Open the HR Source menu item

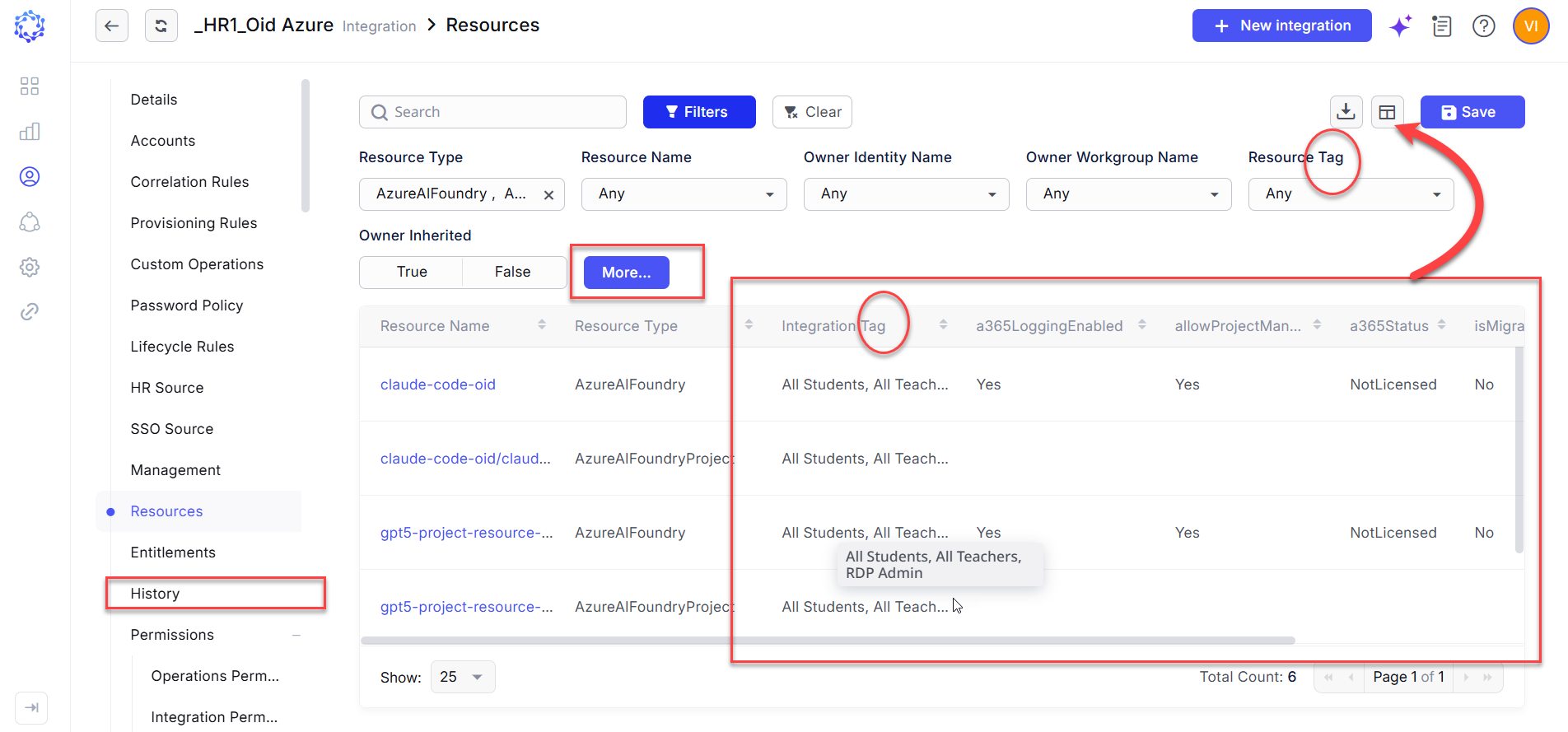[167, 388]
